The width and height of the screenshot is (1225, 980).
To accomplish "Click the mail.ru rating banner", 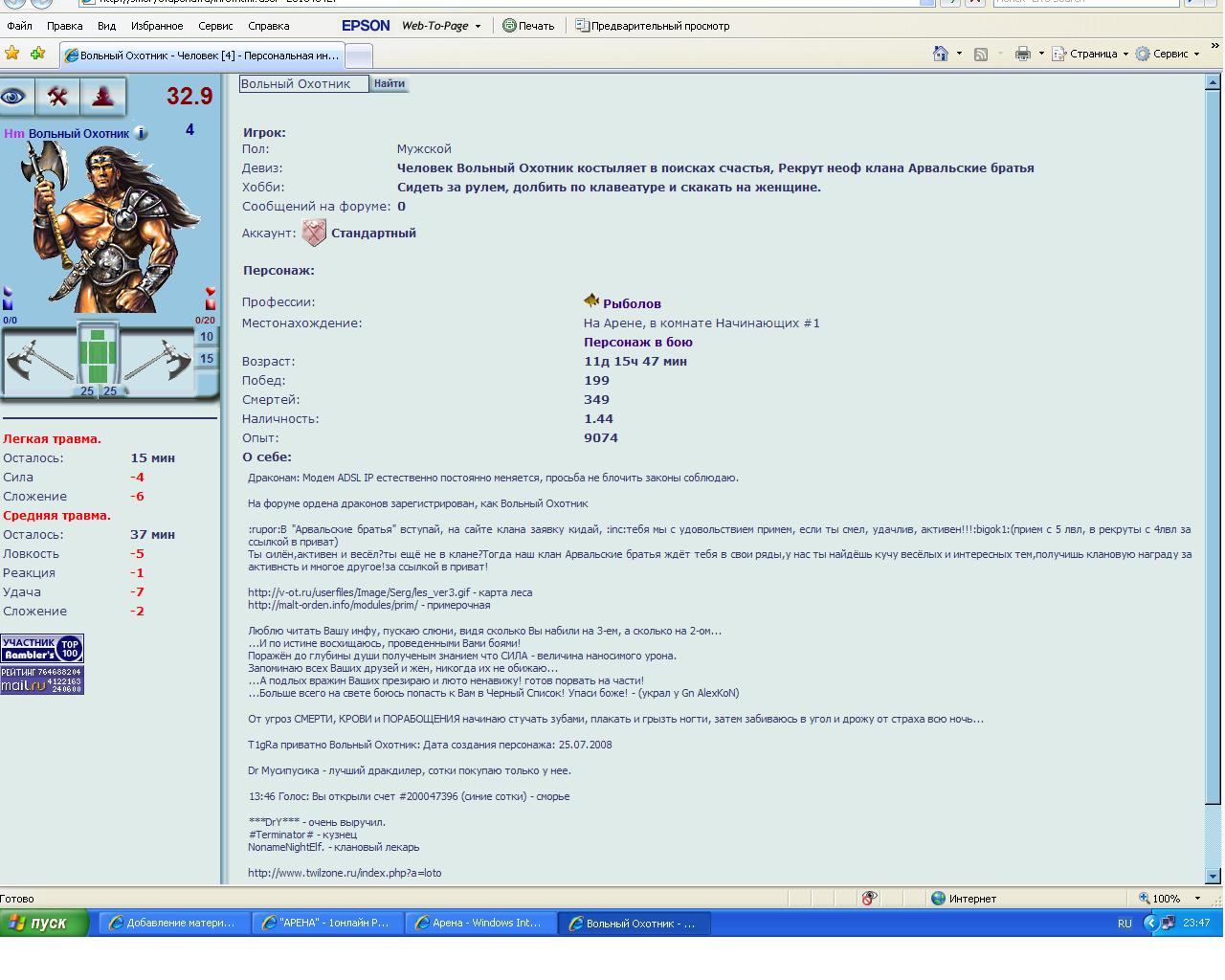I will (x=42, y=679).
